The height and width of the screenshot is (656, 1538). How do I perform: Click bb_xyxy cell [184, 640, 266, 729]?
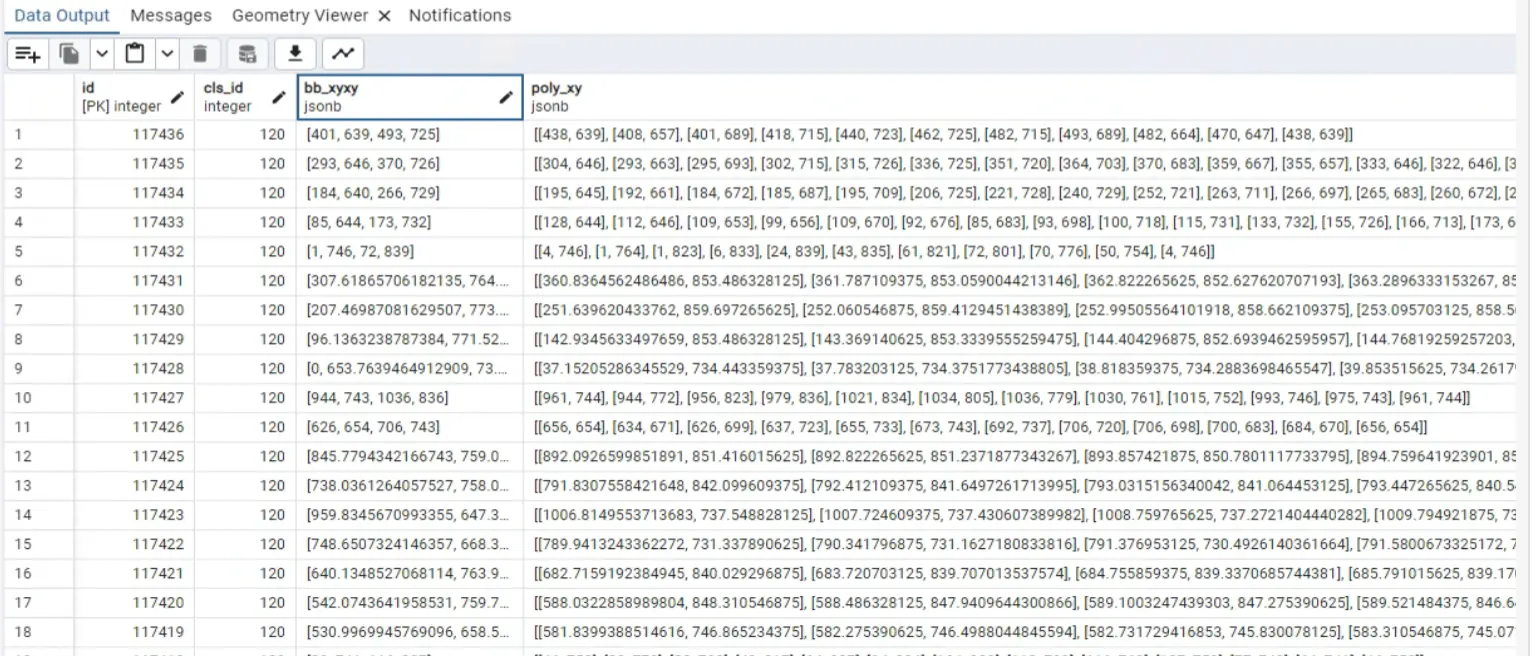(x=410, y=193)
